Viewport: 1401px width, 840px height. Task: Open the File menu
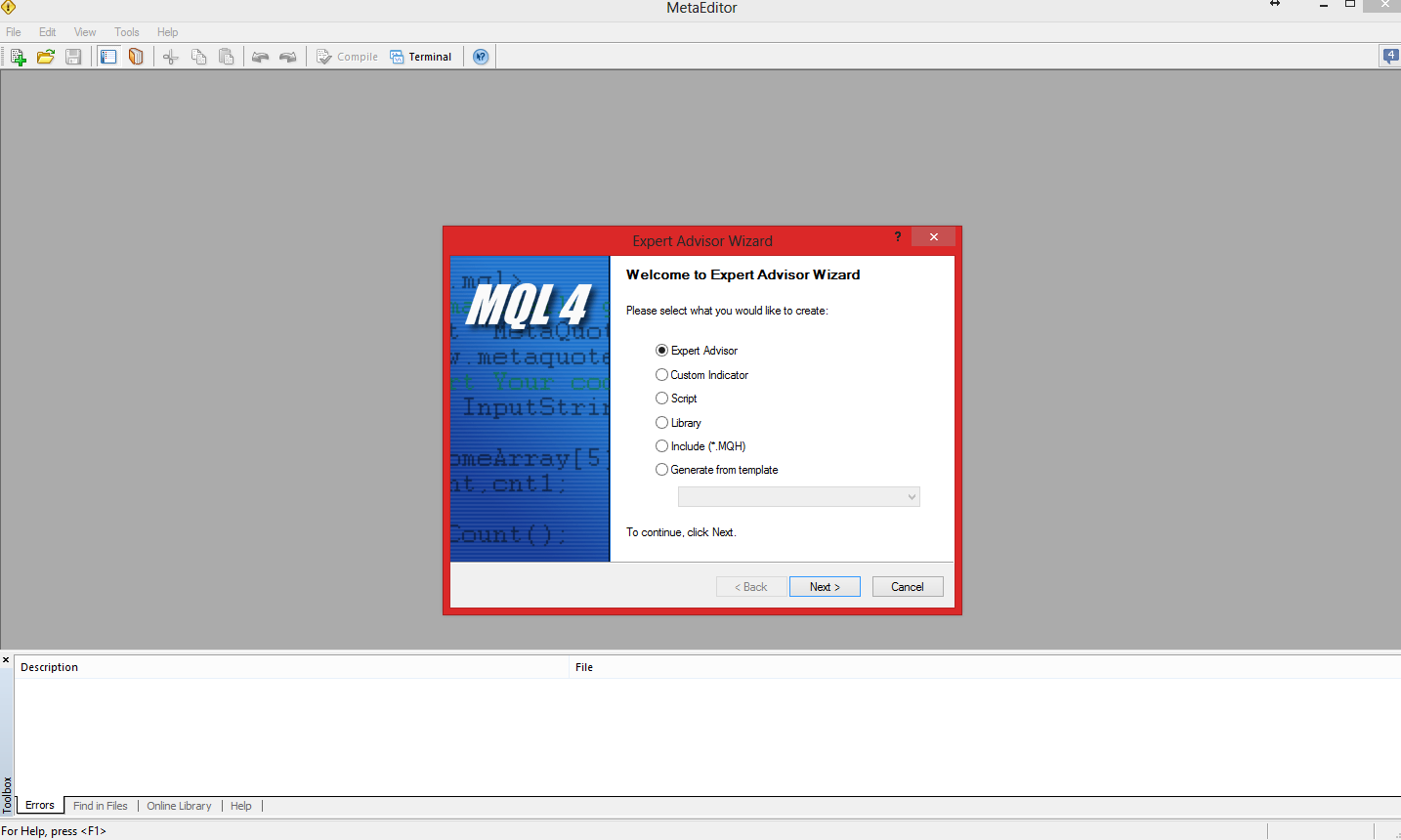point(14,32)
